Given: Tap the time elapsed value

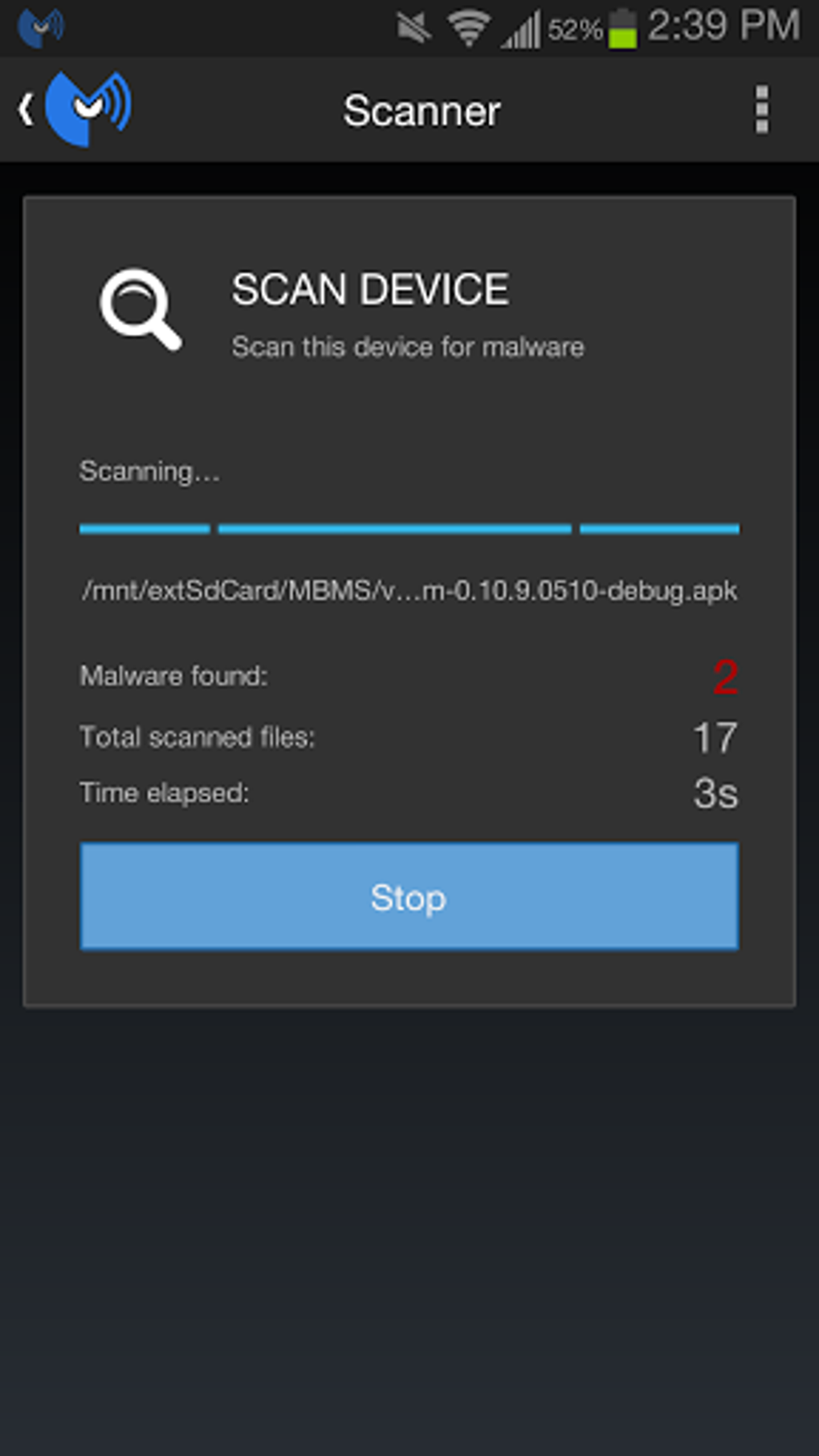Looking at the screenshot, I should [715, 793].
